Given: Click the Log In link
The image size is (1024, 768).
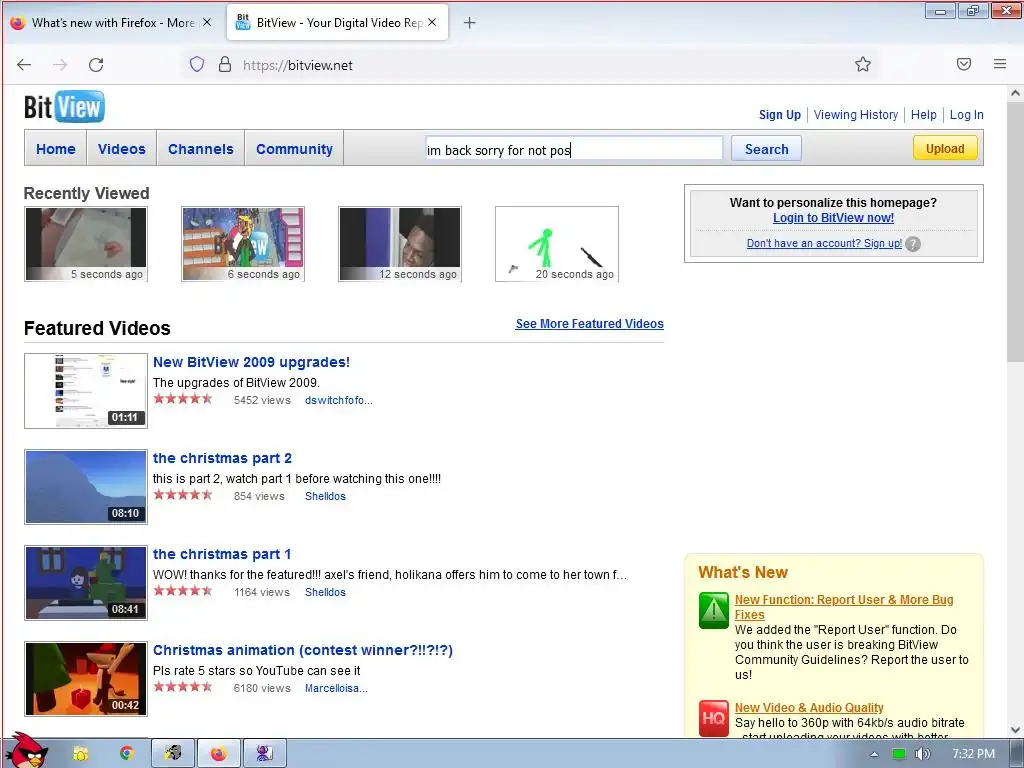Looking at the screenshot, I should click(966, 114).
